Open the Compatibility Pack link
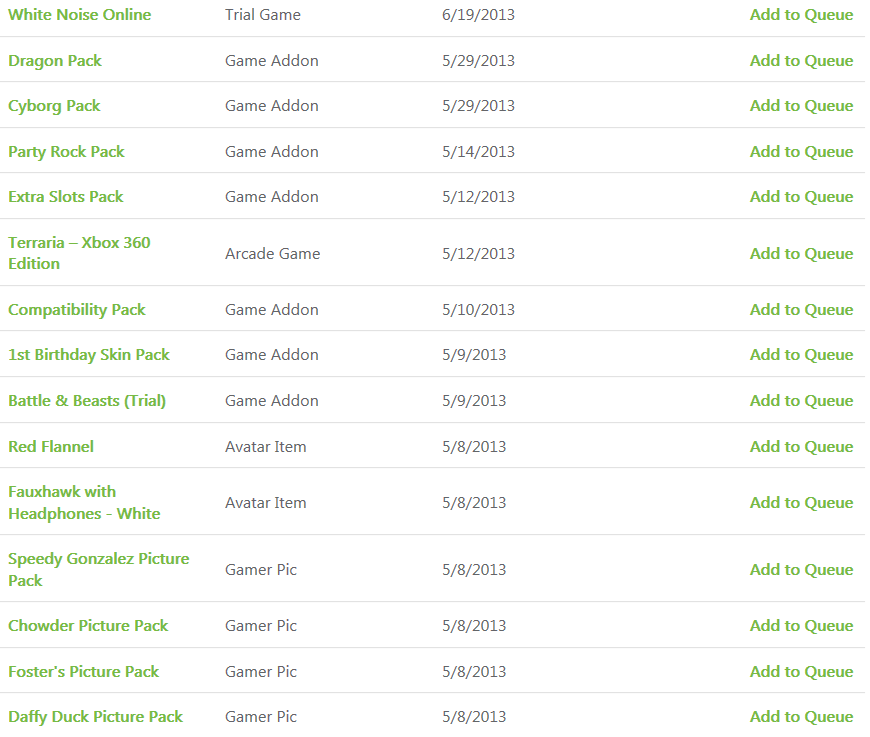The width and height of the screenshot is (870, 737). (77, 310)
